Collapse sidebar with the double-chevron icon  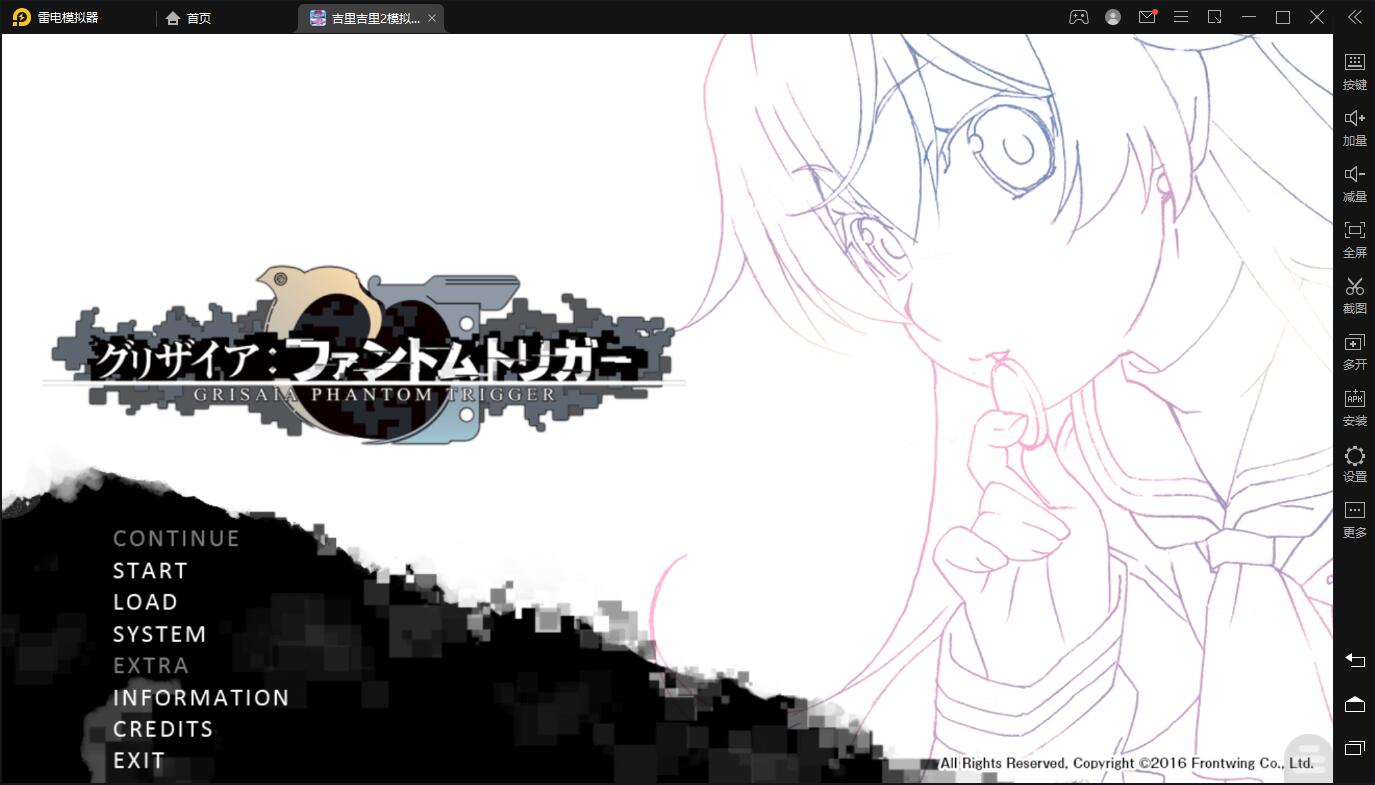click(x=1354, y=17)
